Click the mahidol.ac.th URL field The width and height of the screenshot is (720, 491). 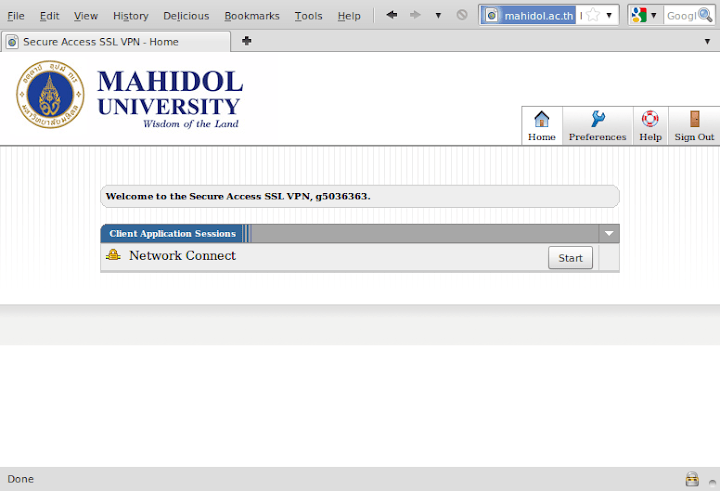coord(539,16)
